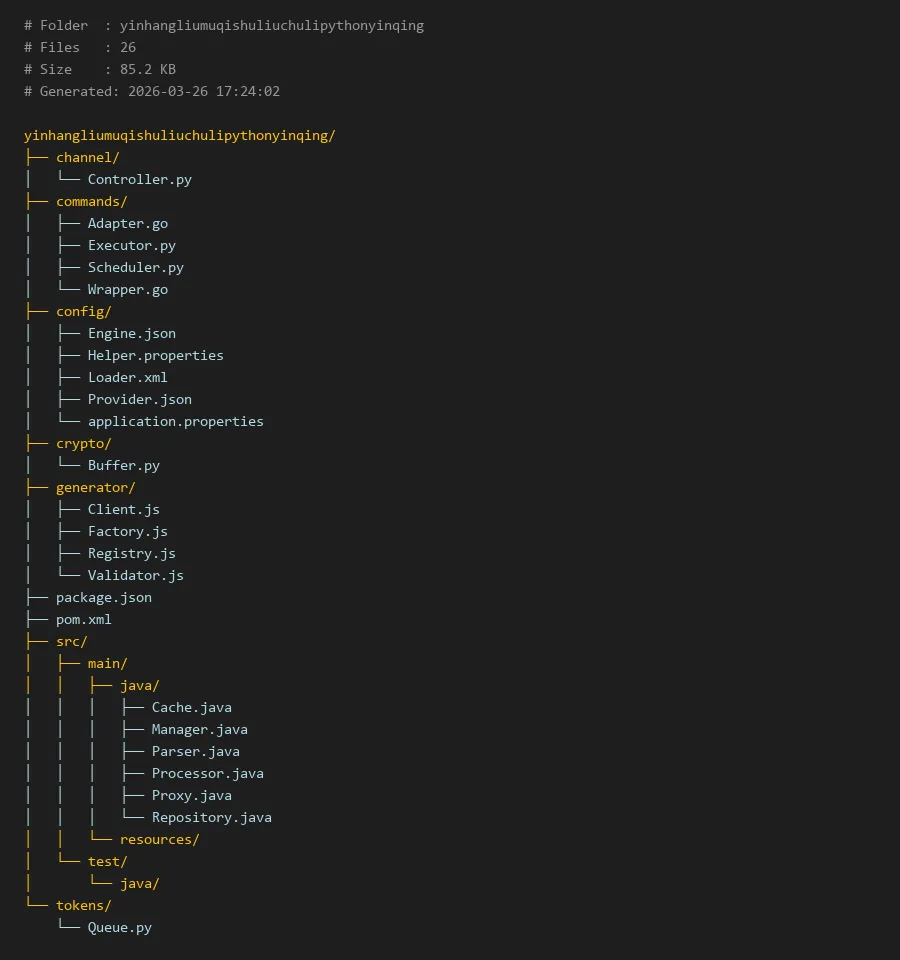Click Validator.js file
900x960 pixels.
pos(135,575)
